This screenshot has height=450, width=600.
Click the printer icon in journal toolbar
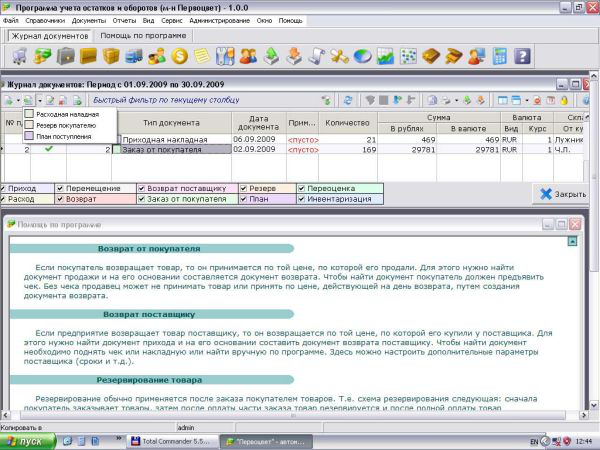446,100
